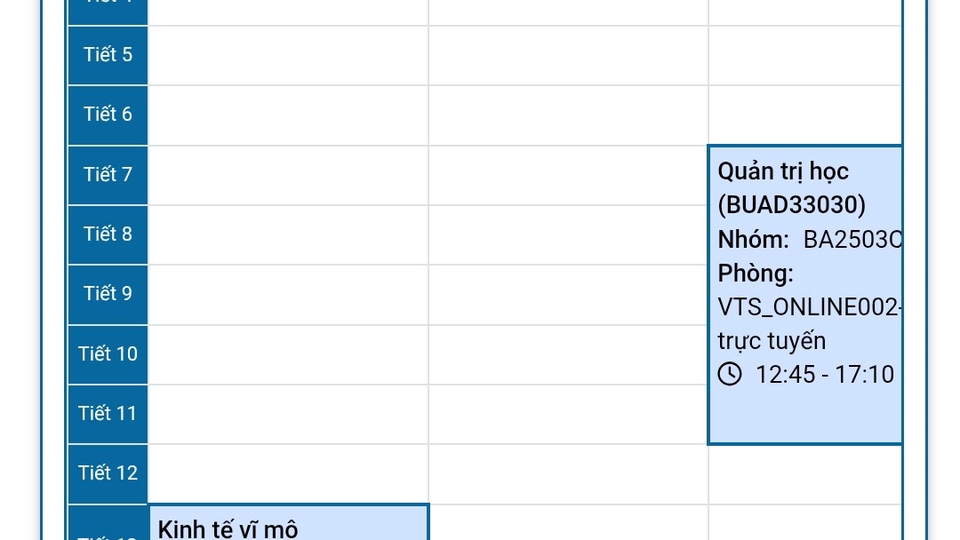Image resolution: width=960 pixels, height=540 pixels.
Task: Click the clock icon in Quản trị học card
Action: tap(730, 374)
